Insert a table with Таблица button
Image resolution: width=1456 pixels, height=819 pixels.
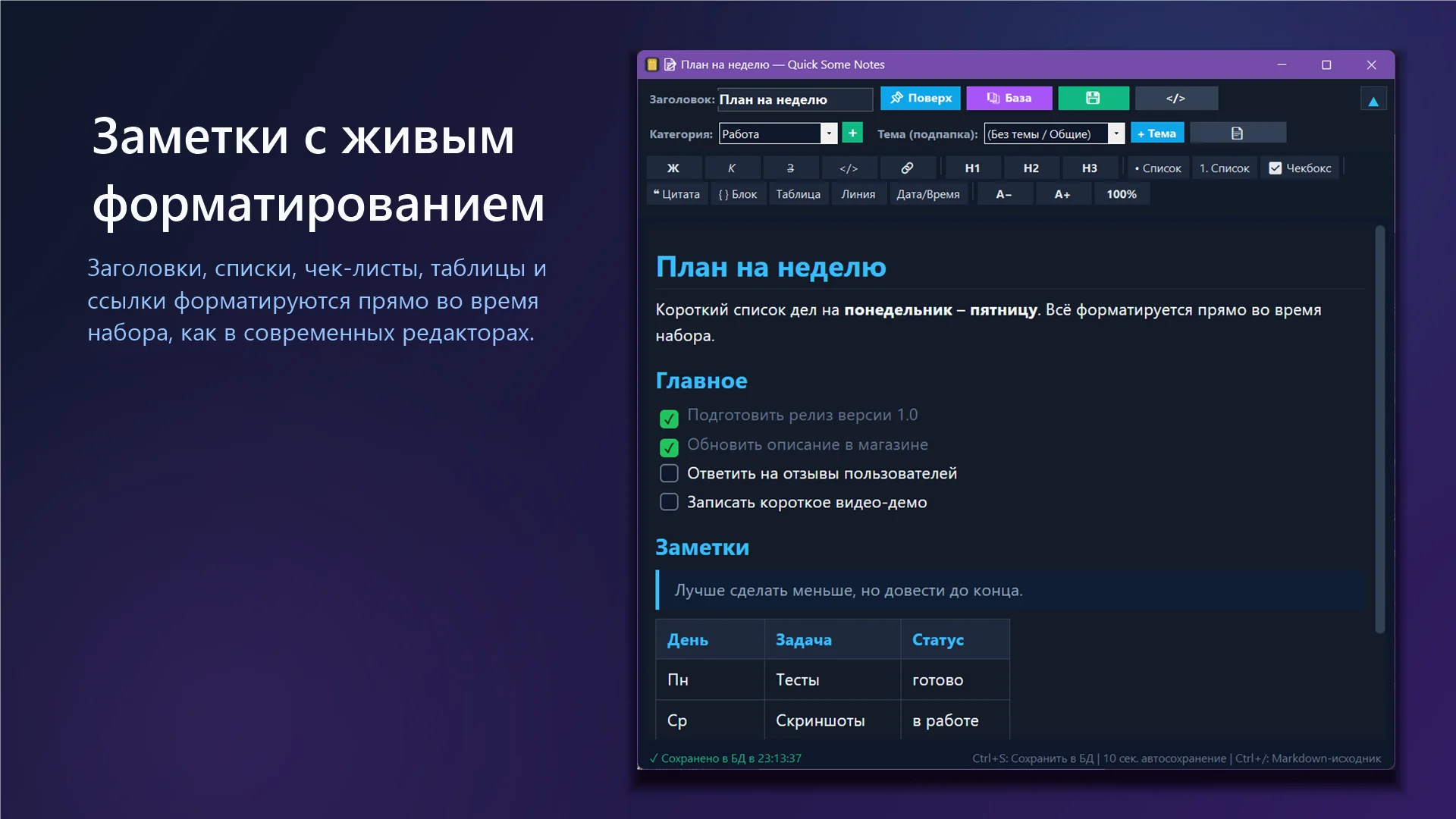point(798,194)
